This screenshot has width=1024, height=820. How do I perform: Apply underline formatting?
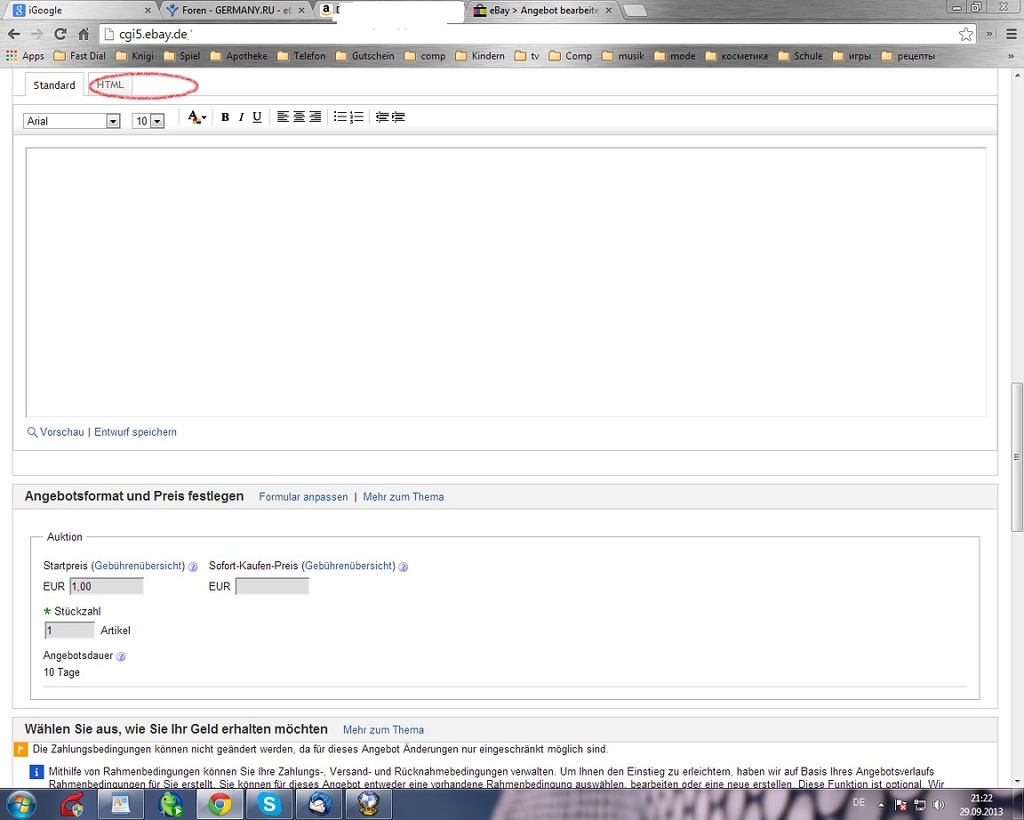[x=257, y=117]
